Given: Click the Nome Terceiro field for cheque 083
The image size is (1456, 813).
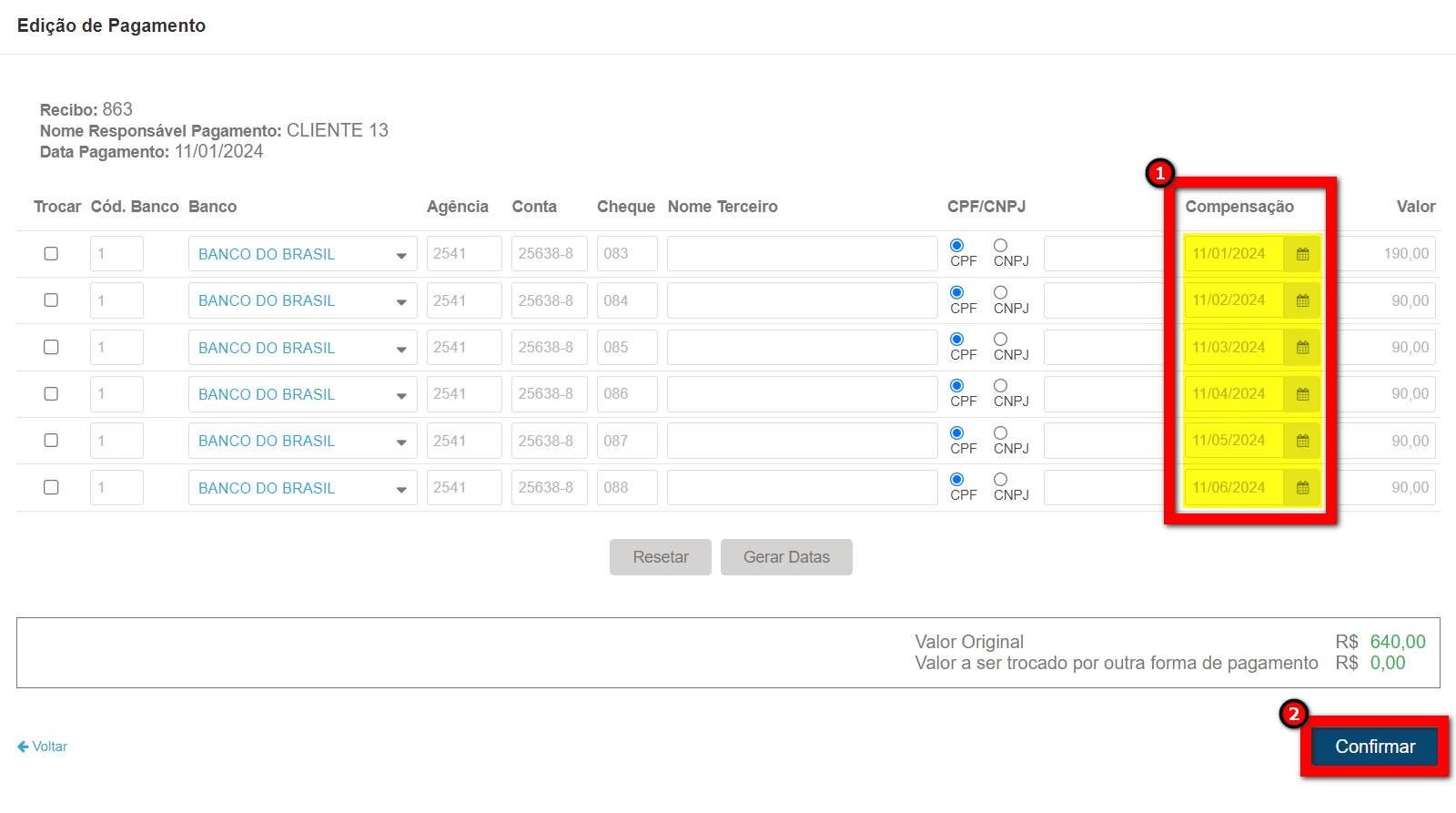Looking at the screenshot, I should pyautogui.click(x=802, y=254).
